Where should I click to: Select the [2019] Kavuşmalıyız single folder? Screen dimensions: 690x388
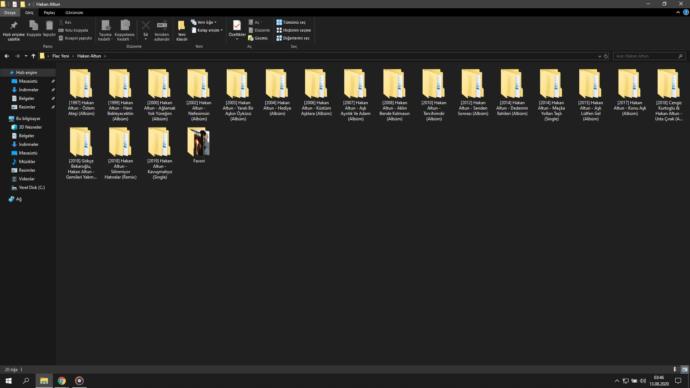tap(159, 154)
